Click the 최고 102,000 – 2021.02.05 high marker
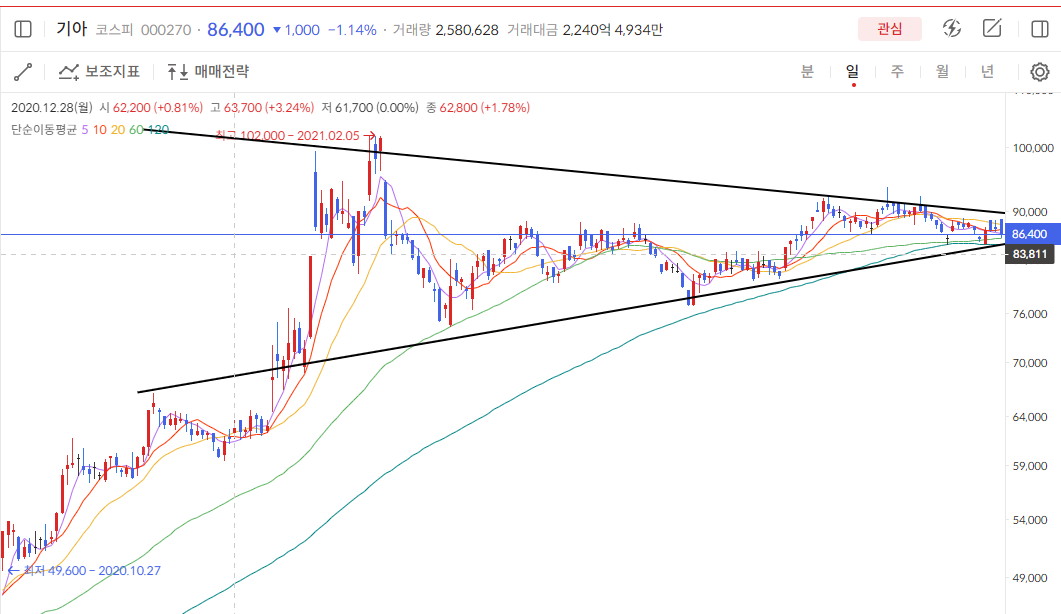Viewport: 1061px width, 614px height. point(295,135)
